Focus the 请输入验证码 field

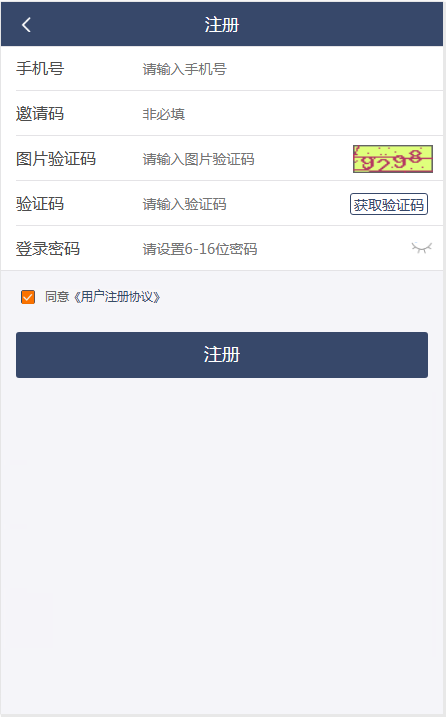pyautogui.click(x=243, y=204)
